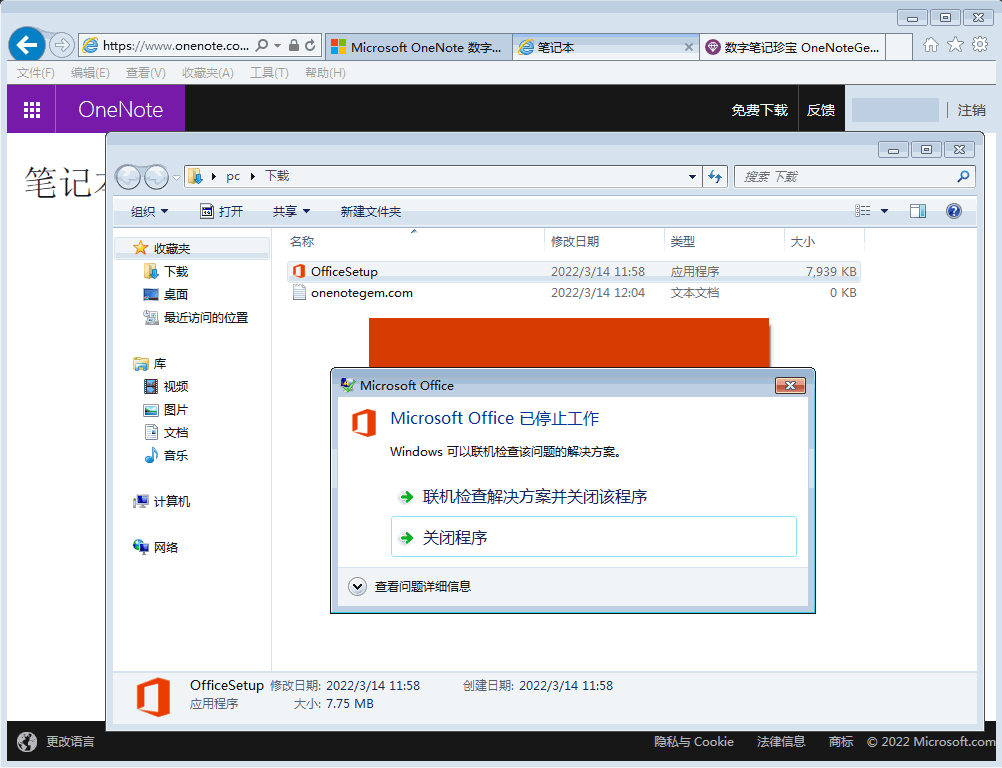Click the Music library icon
Viewport: 1002px width, 768px height.
(151, 456)
